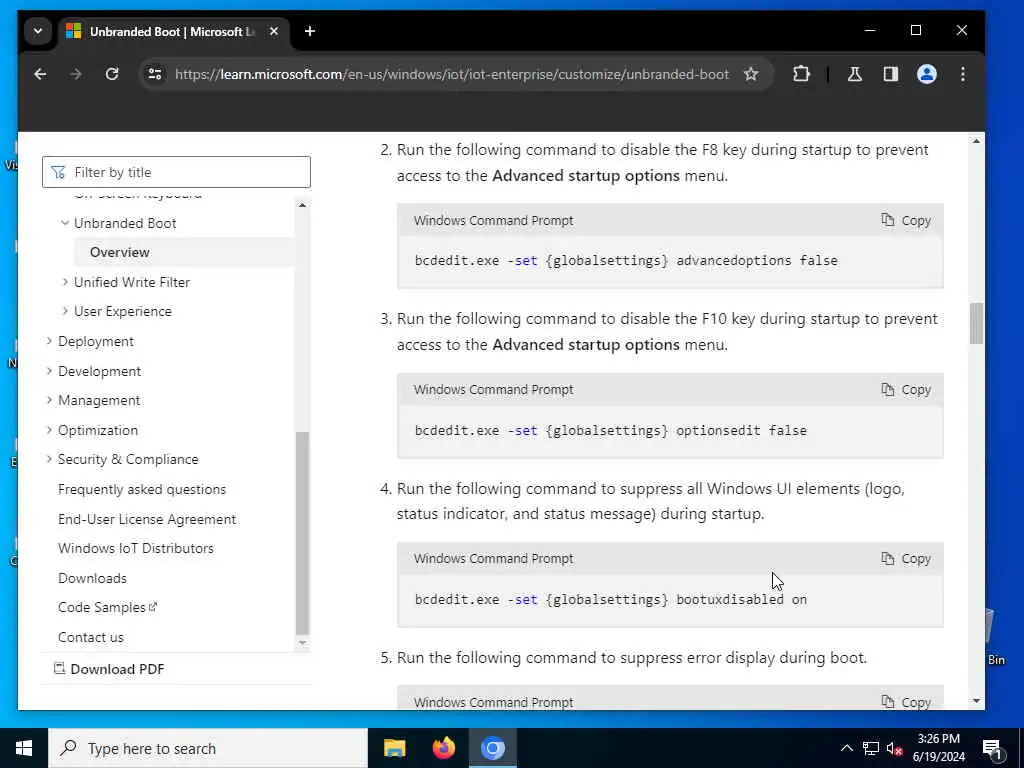
Task: Click the main page scrollbar thumb
Action: tap(976, 323)
